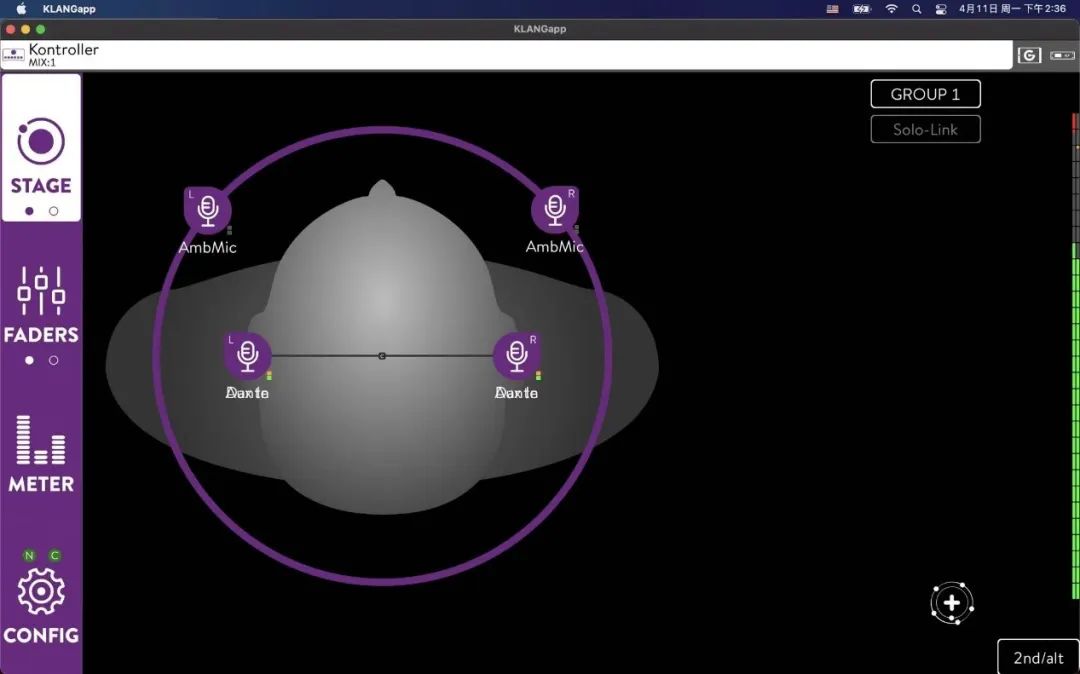This screenshot has width=1080, height=674.
Task: Select the second page dot under FADERS
Action: coord(53,360)
